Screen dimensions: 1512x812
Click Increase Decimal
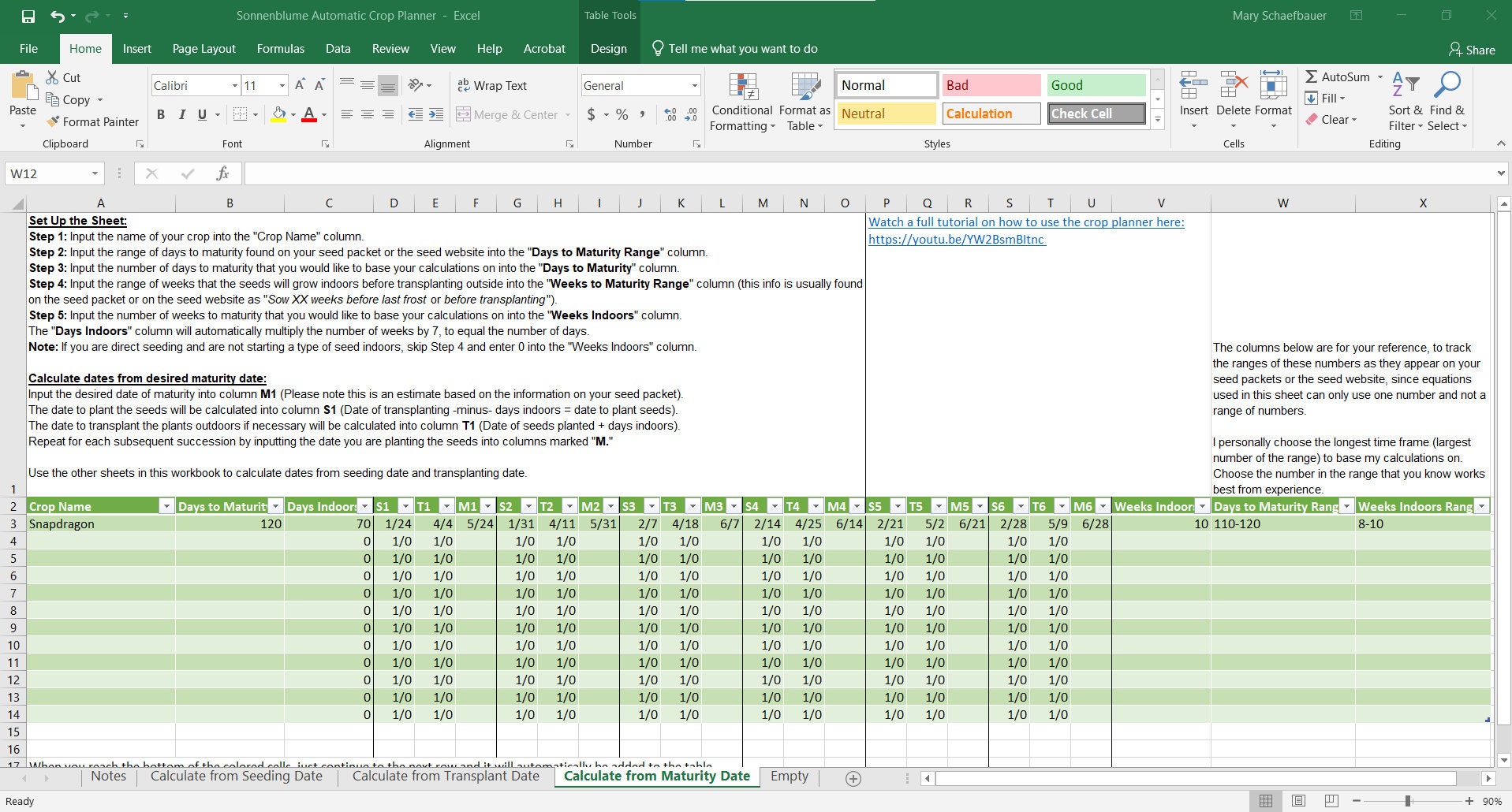pyautogui.click(x=670, y=114)
